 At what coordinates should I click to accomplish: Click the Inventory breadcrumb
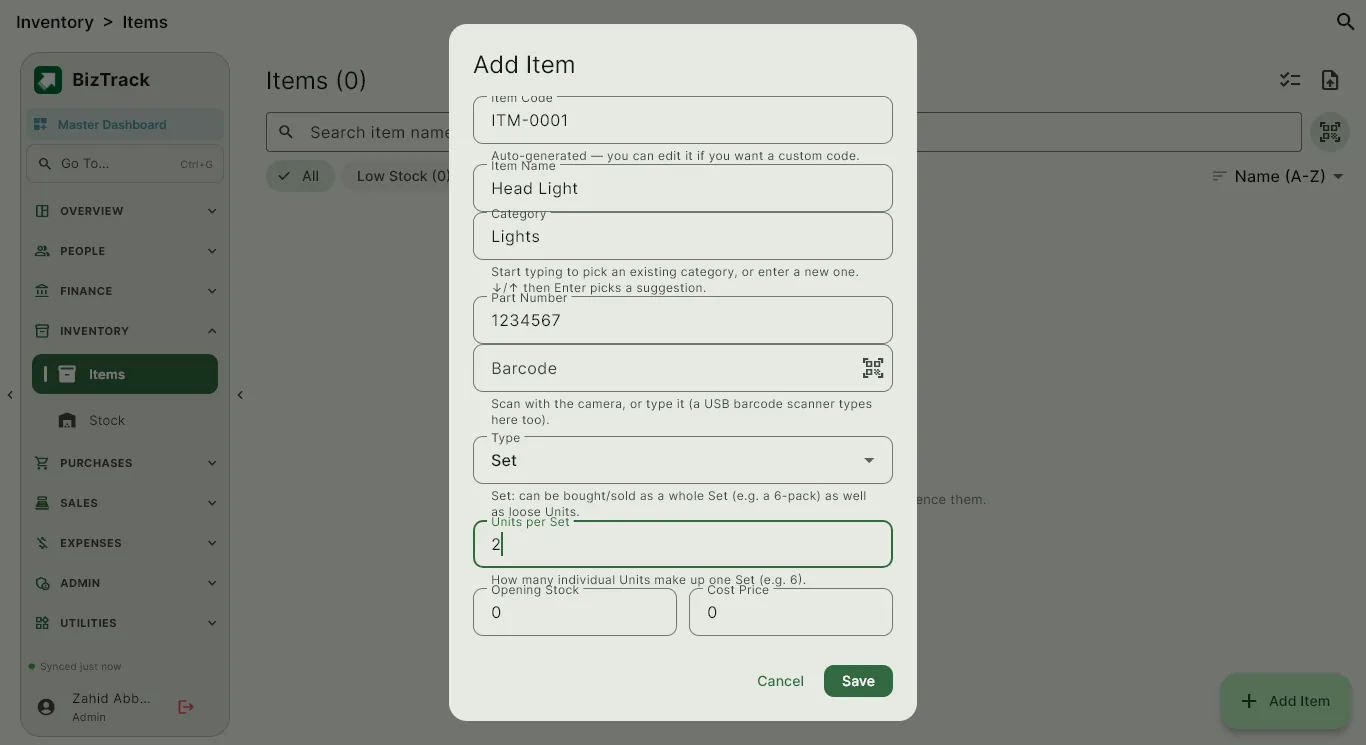tap(55, 22)
